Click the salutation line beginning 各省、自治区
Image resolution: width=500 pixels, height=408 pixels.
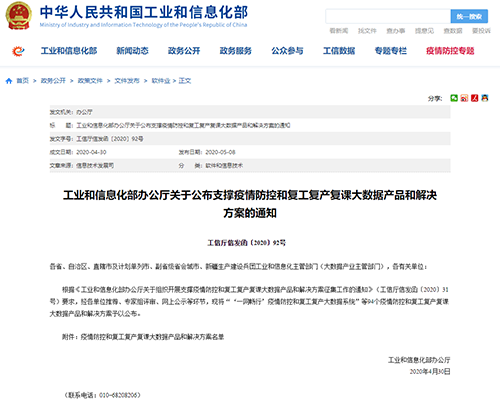[238, 267]
